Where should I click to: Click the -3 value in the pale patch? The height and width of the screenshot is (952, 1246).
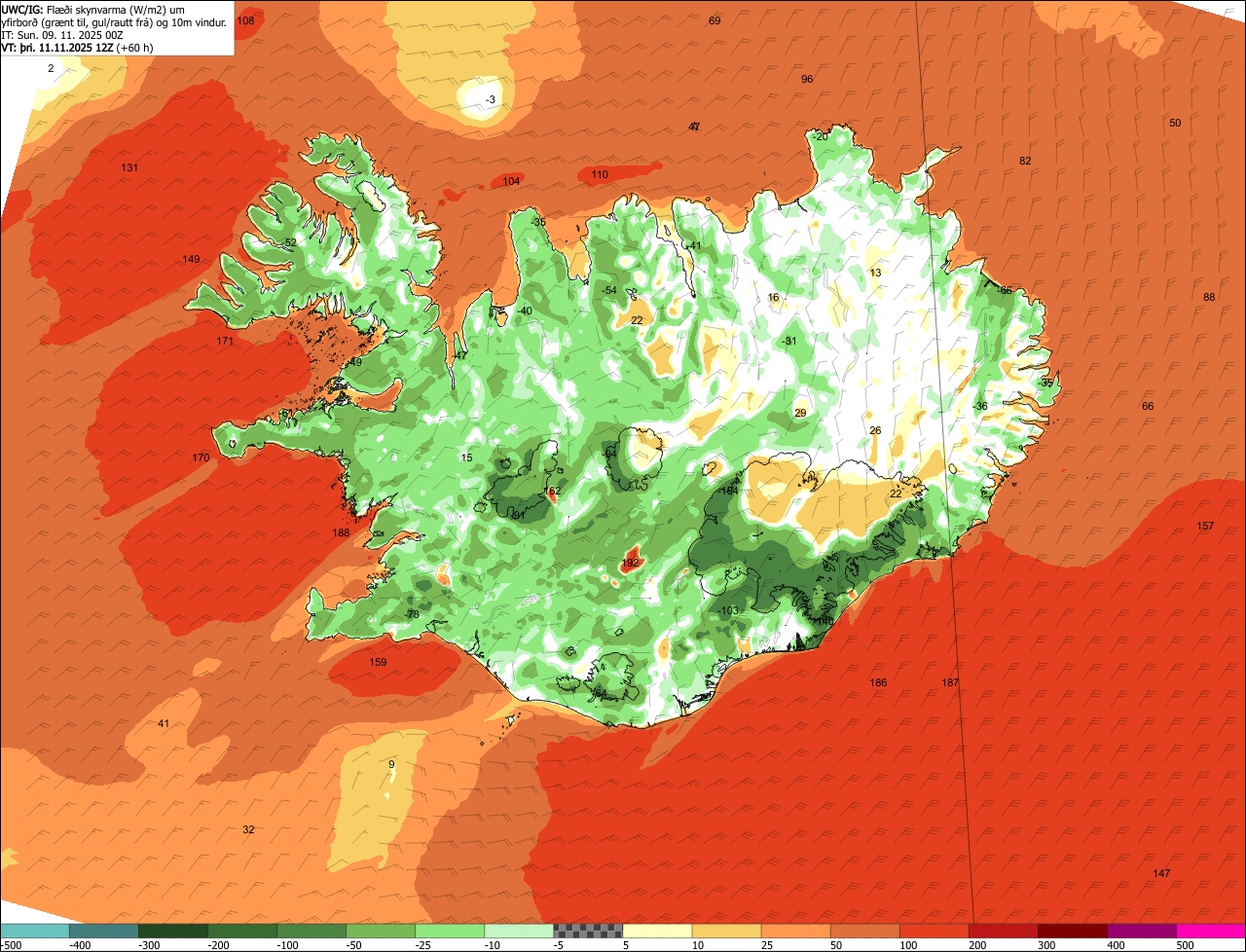click(x=491, y=99)
